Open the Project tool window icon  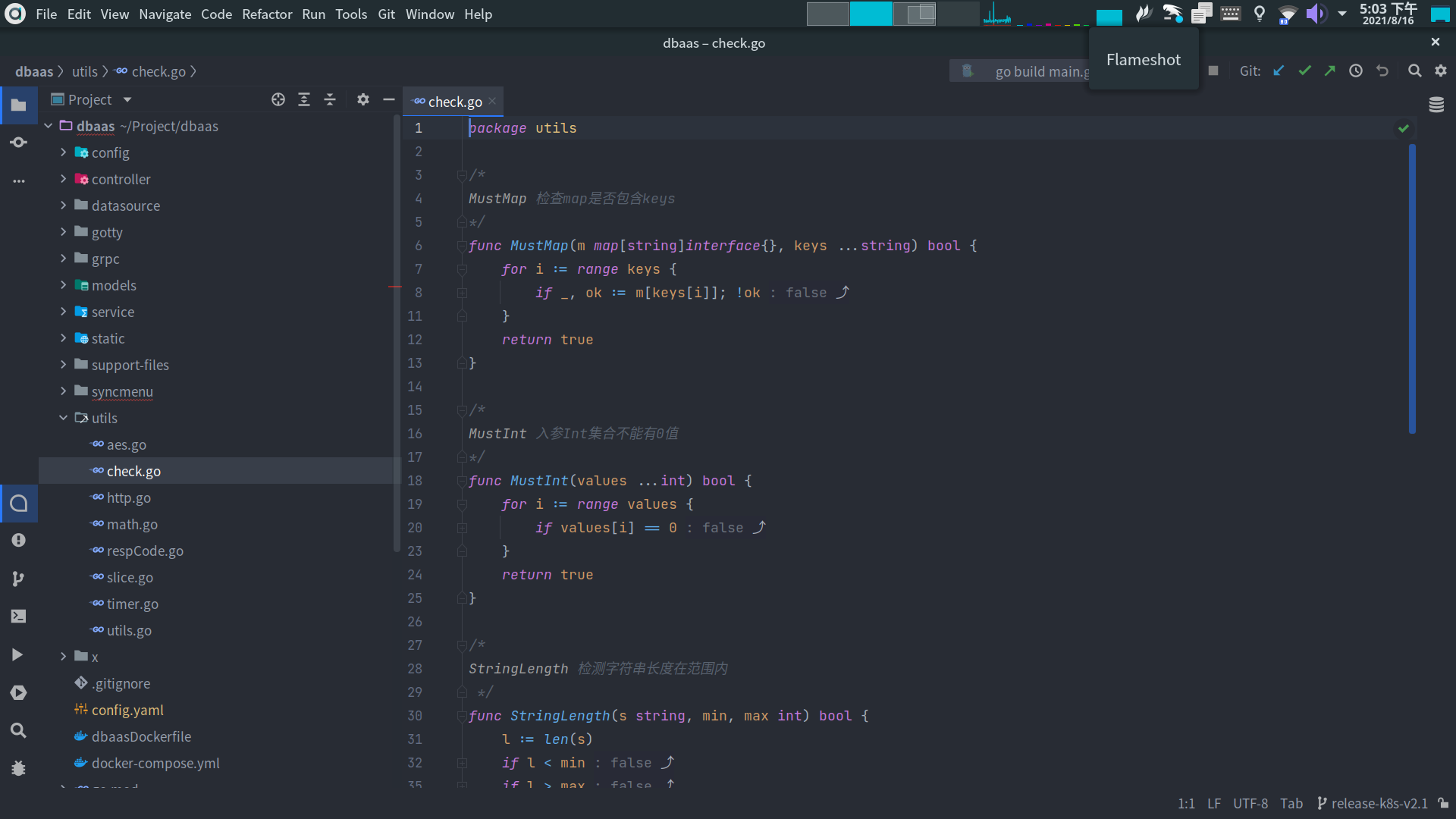19,105
